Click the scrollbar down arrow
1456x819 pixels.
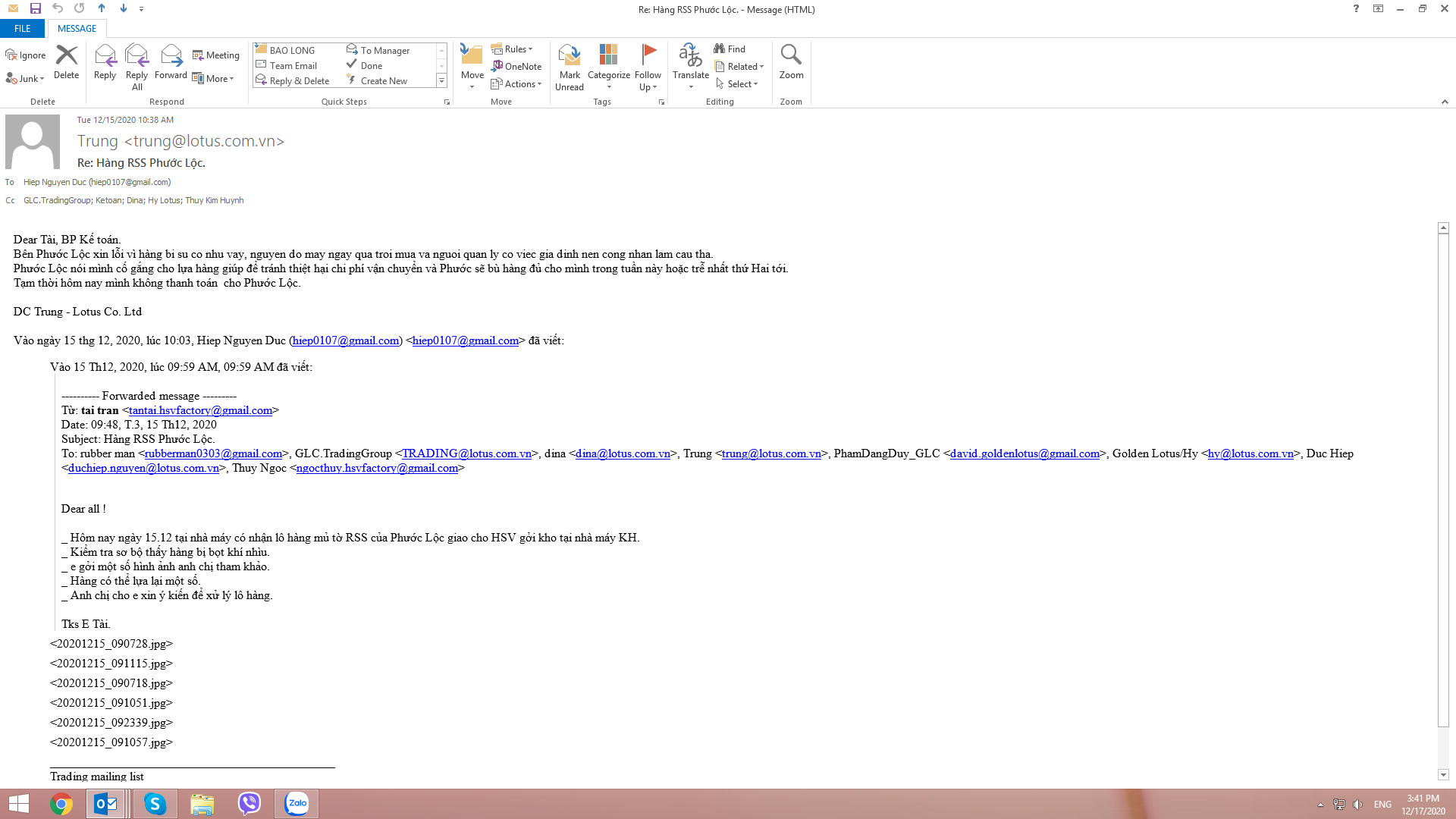(1443, 775)
